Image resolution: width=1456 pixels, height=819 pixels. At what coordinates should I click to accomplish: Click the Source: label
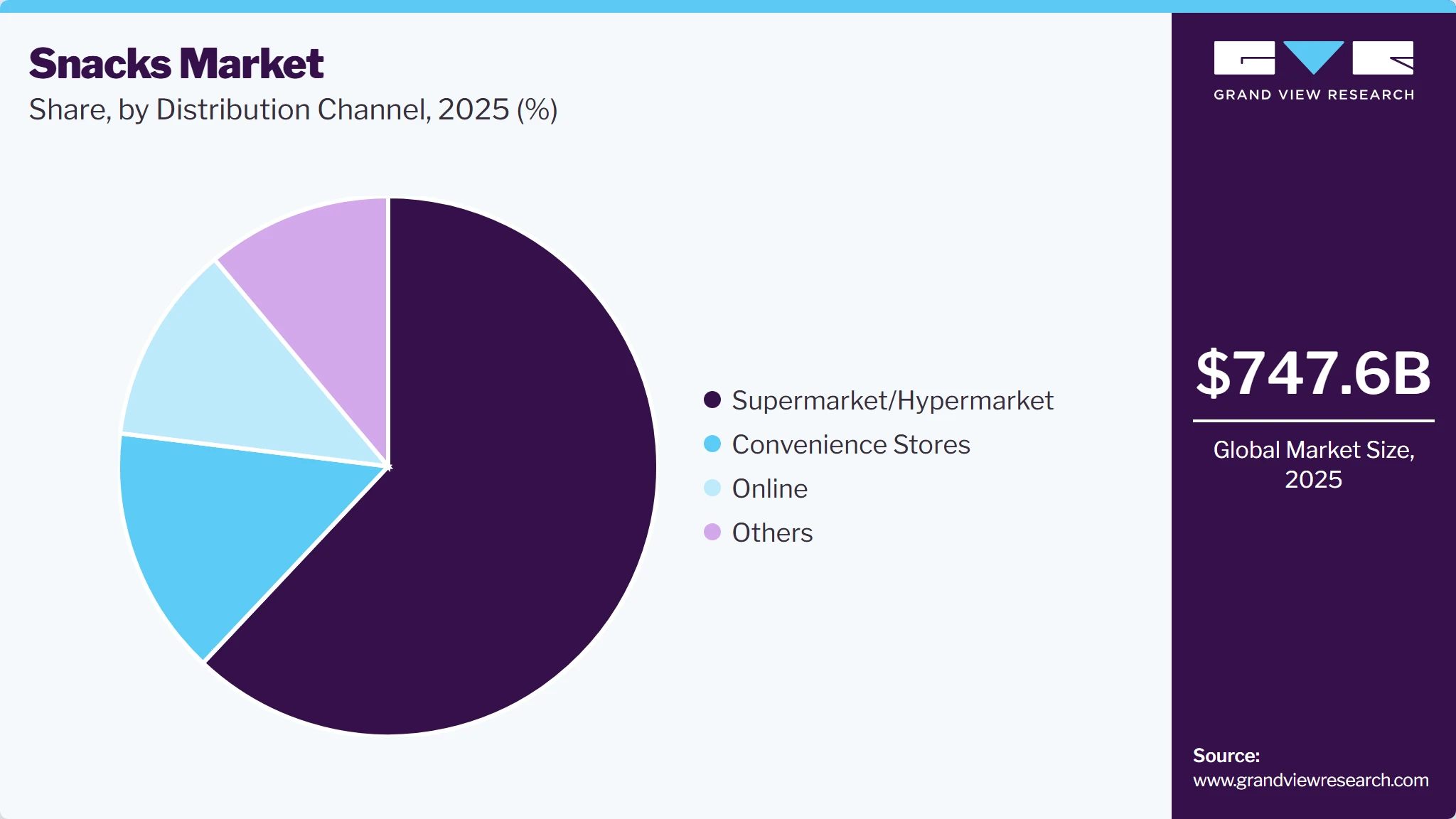(1226, 755)
